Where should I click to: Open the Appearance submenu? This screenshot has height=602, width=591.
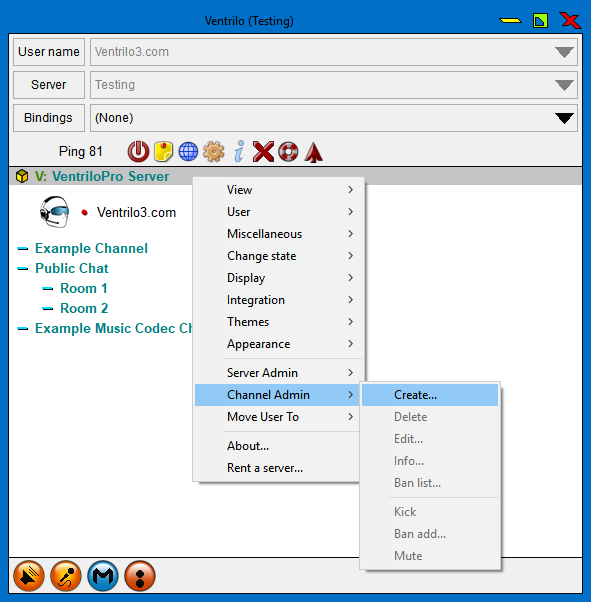278,344
